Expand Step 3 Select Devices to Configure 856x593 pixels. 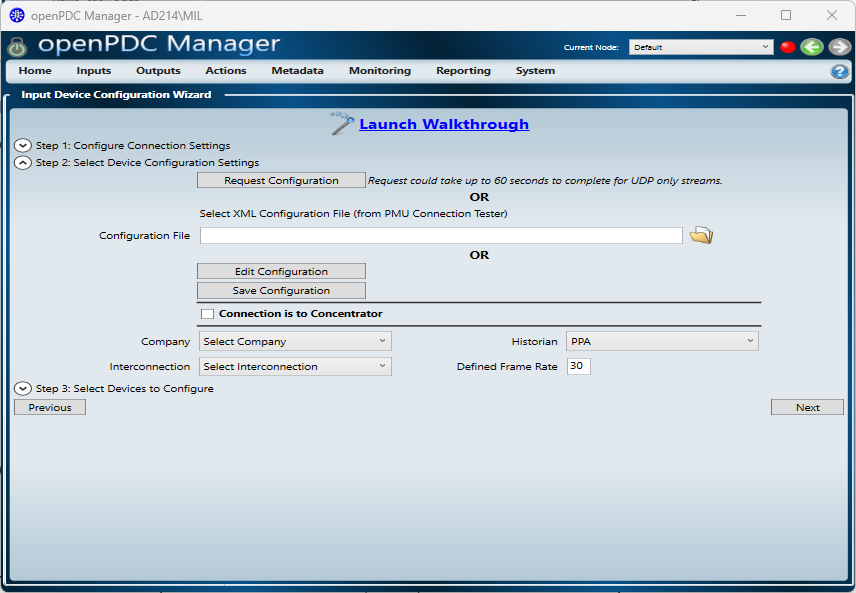click(x=23, y=389)
